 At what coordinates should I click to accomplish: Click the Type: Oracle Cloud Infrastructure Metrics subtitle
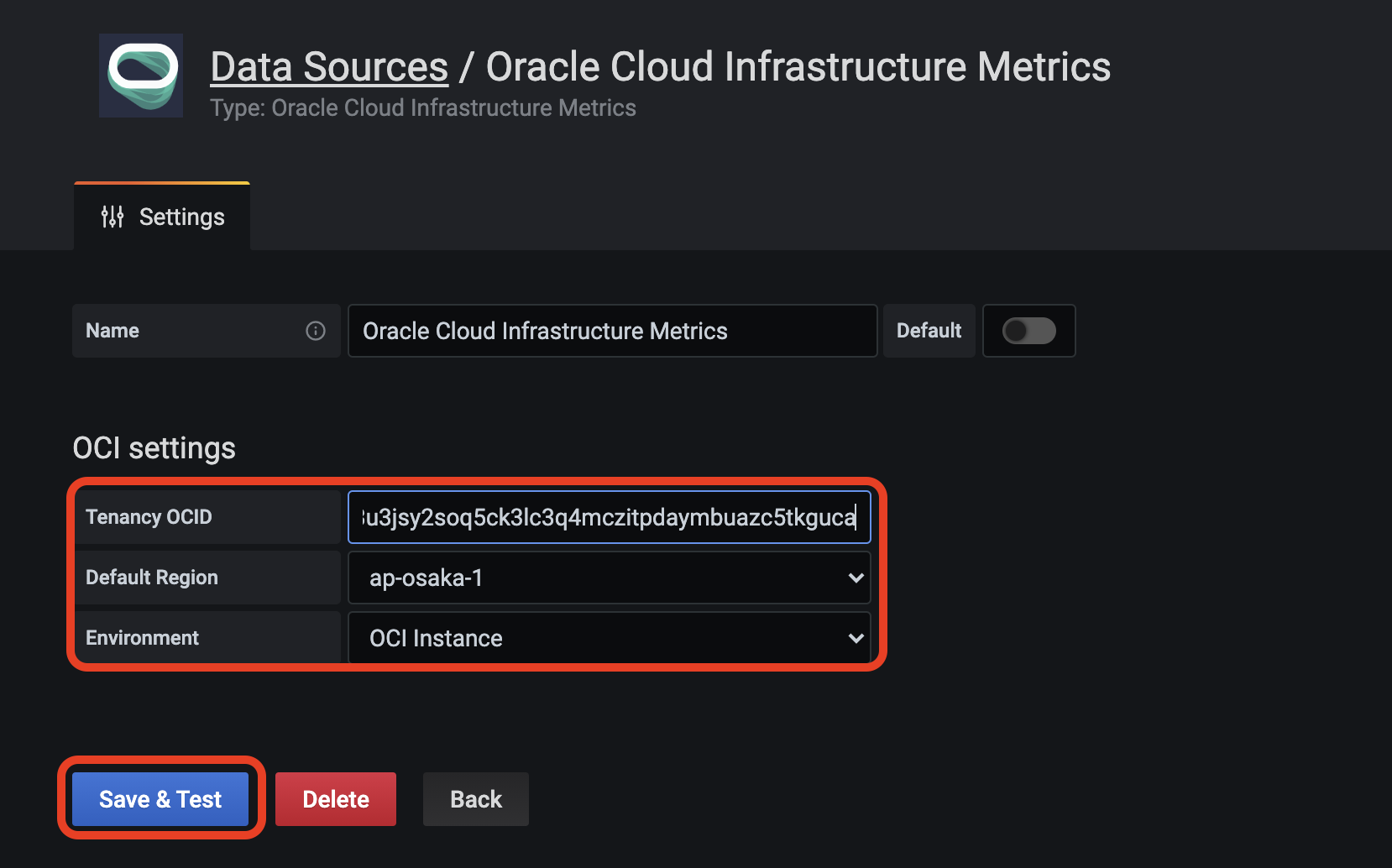point(422,108)
